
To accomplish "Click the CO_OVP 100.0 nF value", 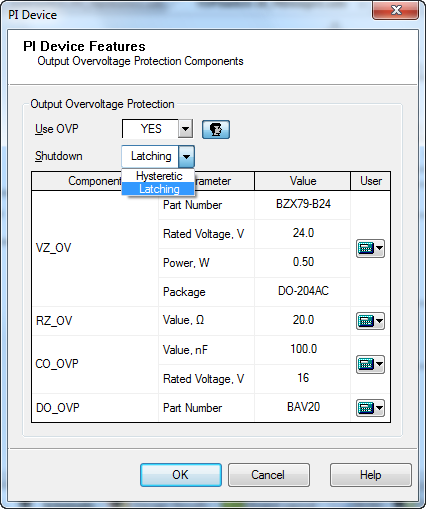I will 303,349.
